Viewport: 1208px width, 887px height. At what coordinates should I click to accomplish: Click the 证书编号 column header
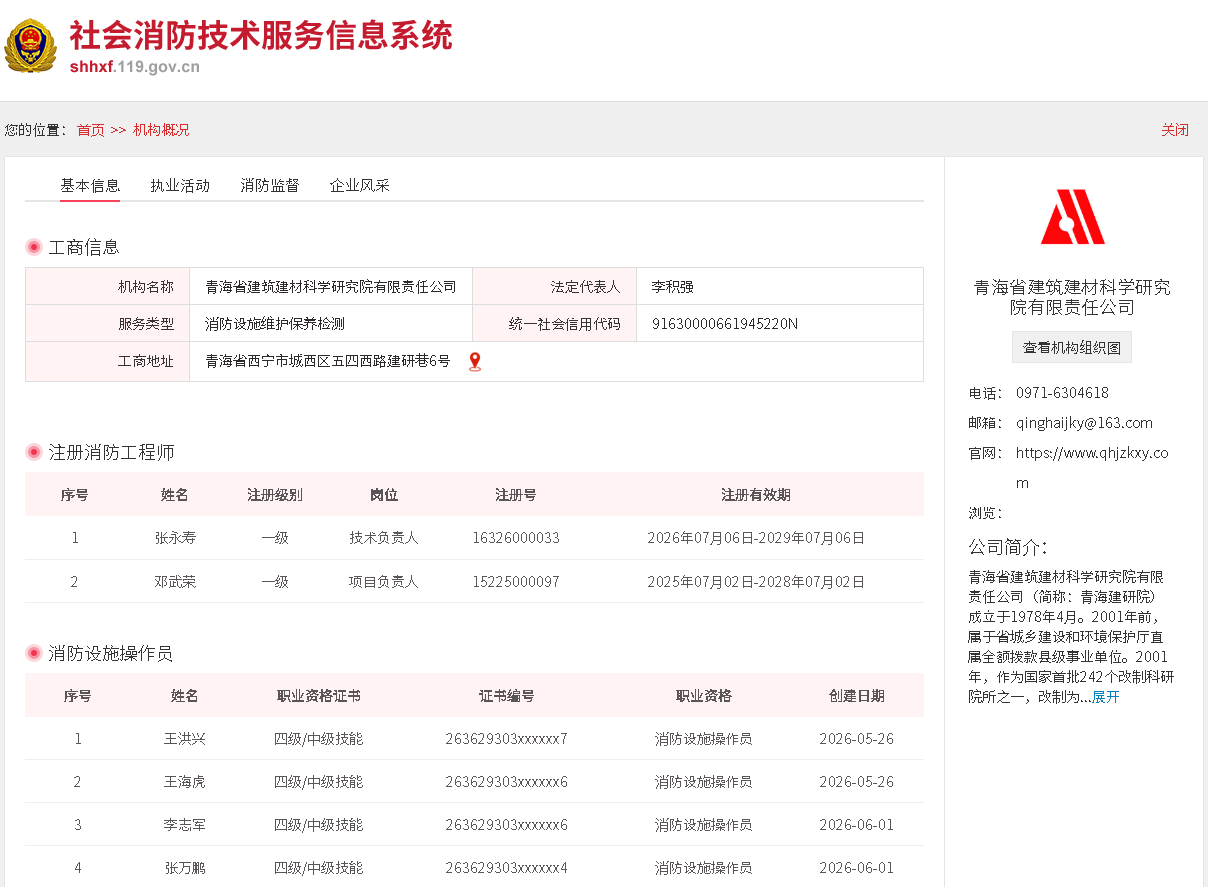[x=506, y=696]
